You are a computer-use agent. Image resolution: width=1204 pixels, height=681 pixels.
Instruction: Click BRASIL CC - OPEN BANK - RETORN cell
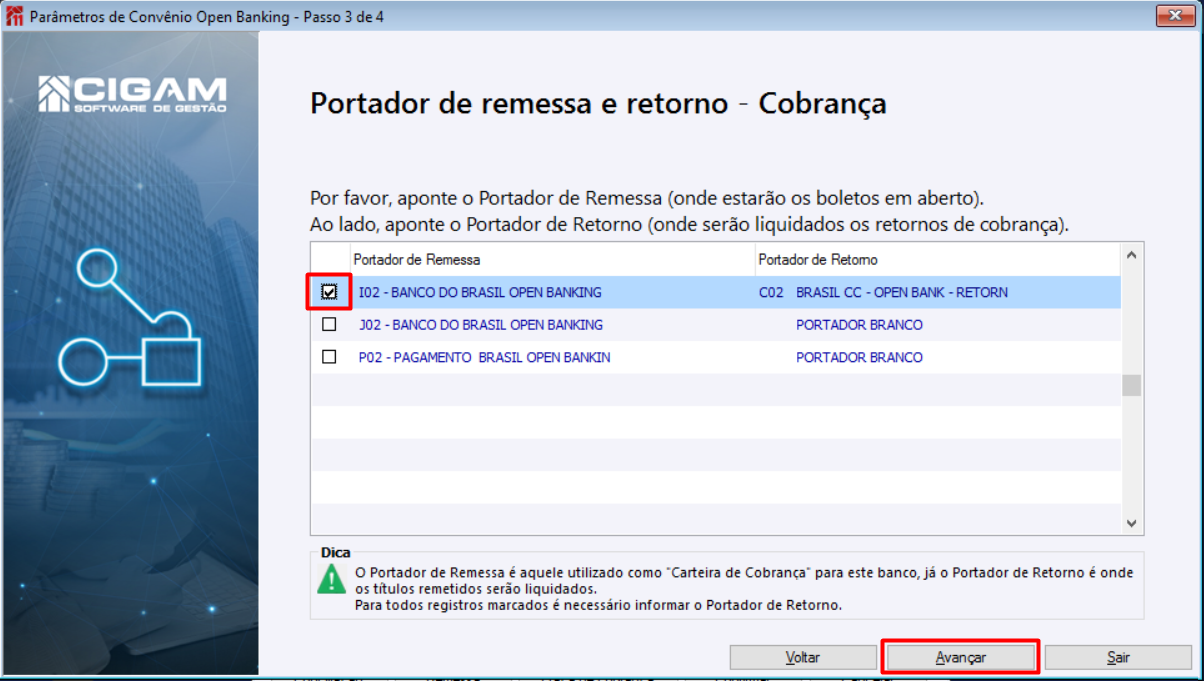[x=902, y=293]
